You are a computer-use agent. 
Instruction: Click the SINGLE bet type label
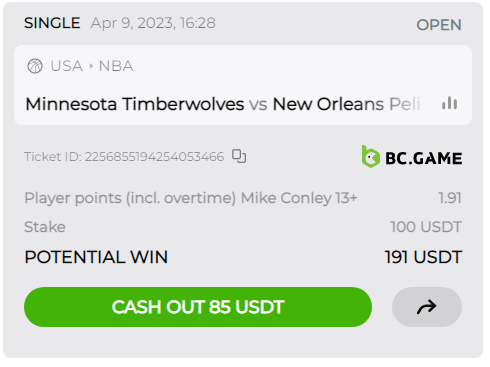click(52, 23)
